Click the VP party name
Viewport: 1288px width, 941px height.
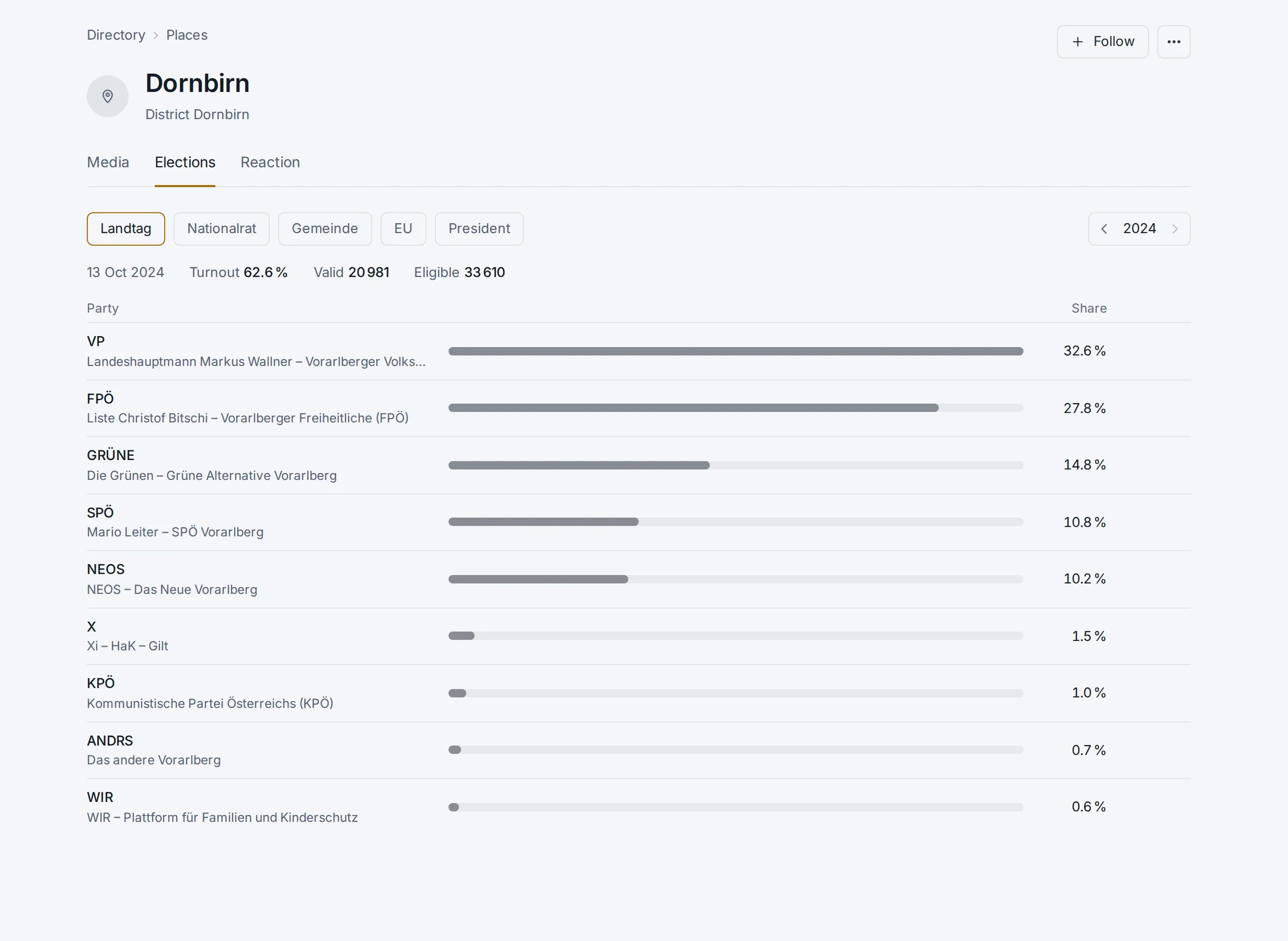[96, 341]
